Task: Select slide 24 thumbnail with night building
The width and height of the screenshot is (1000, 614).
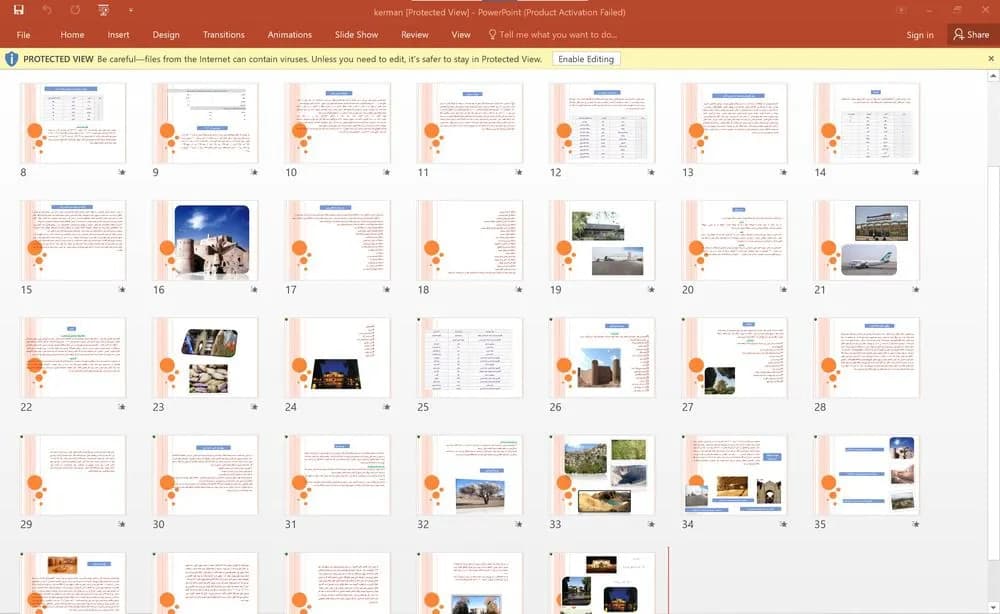Action: pos(337,358)
